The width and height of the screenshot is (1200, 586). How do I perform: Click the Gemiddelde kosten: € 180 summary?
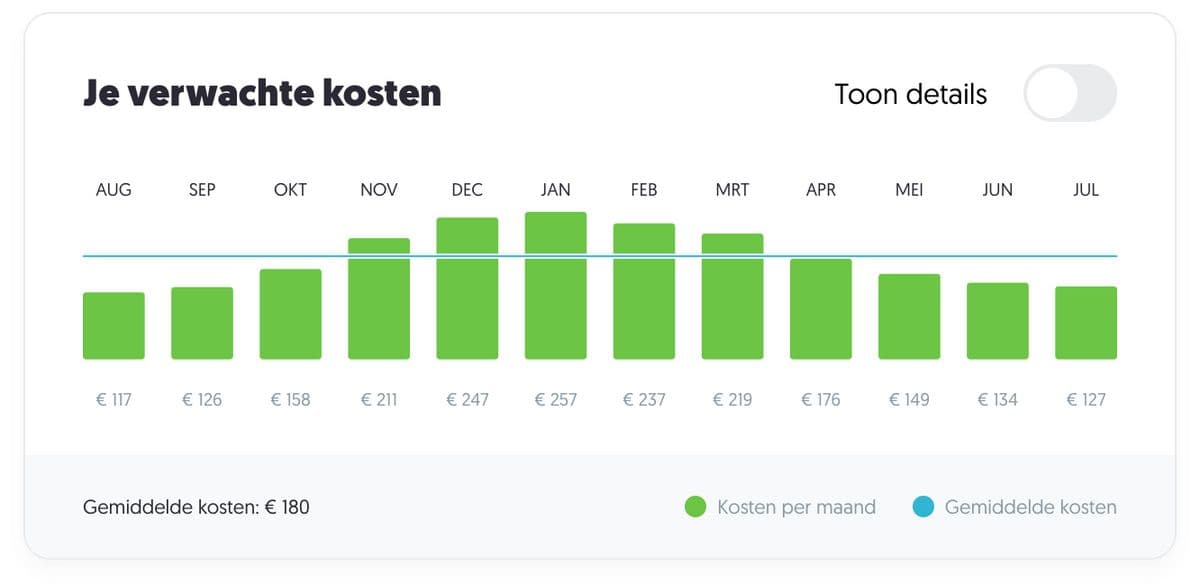pyautogui.click(x=196, y=507)
